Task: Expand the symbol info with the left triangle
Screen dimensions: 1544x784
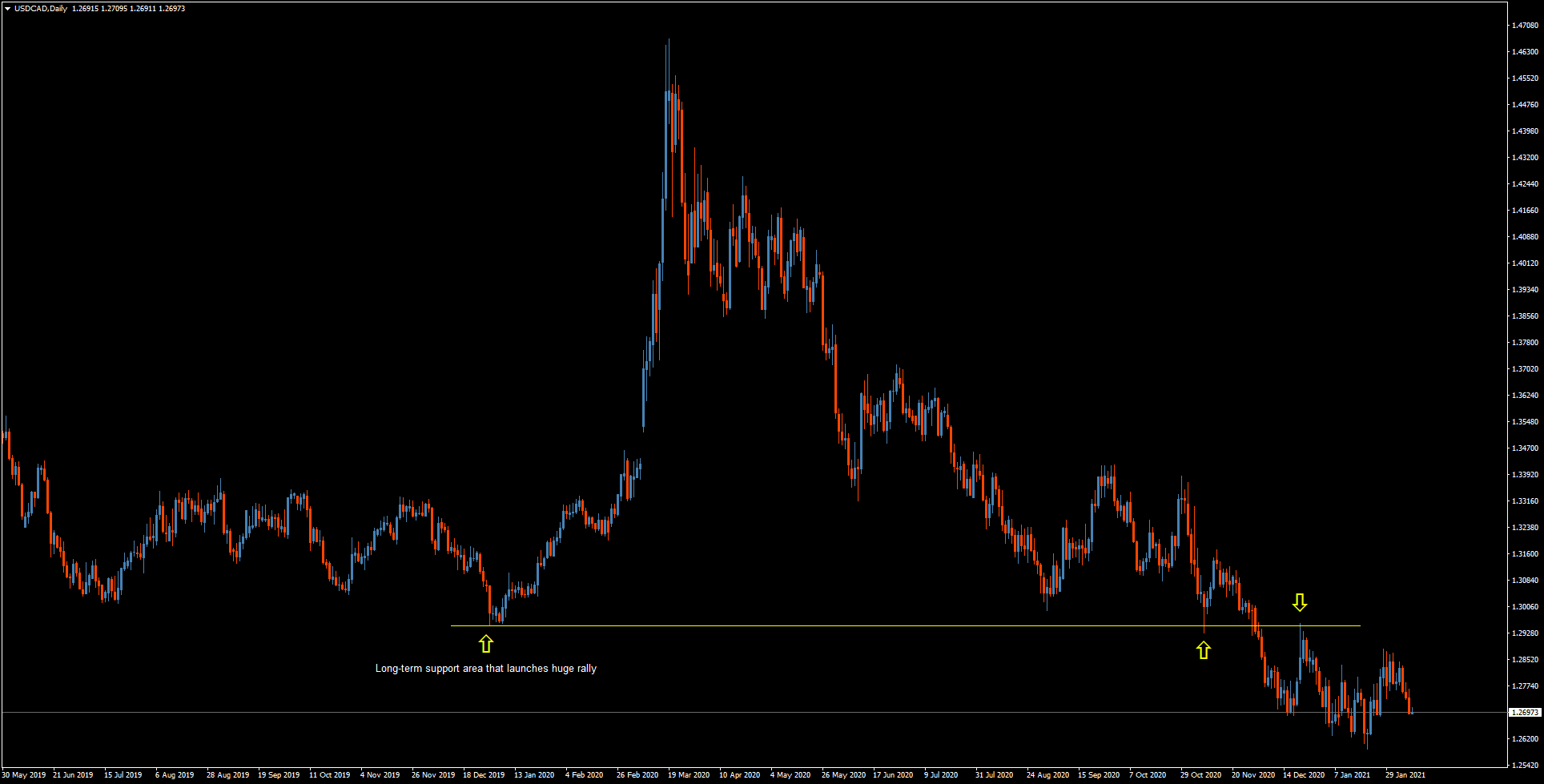Action: click(6, 8)
